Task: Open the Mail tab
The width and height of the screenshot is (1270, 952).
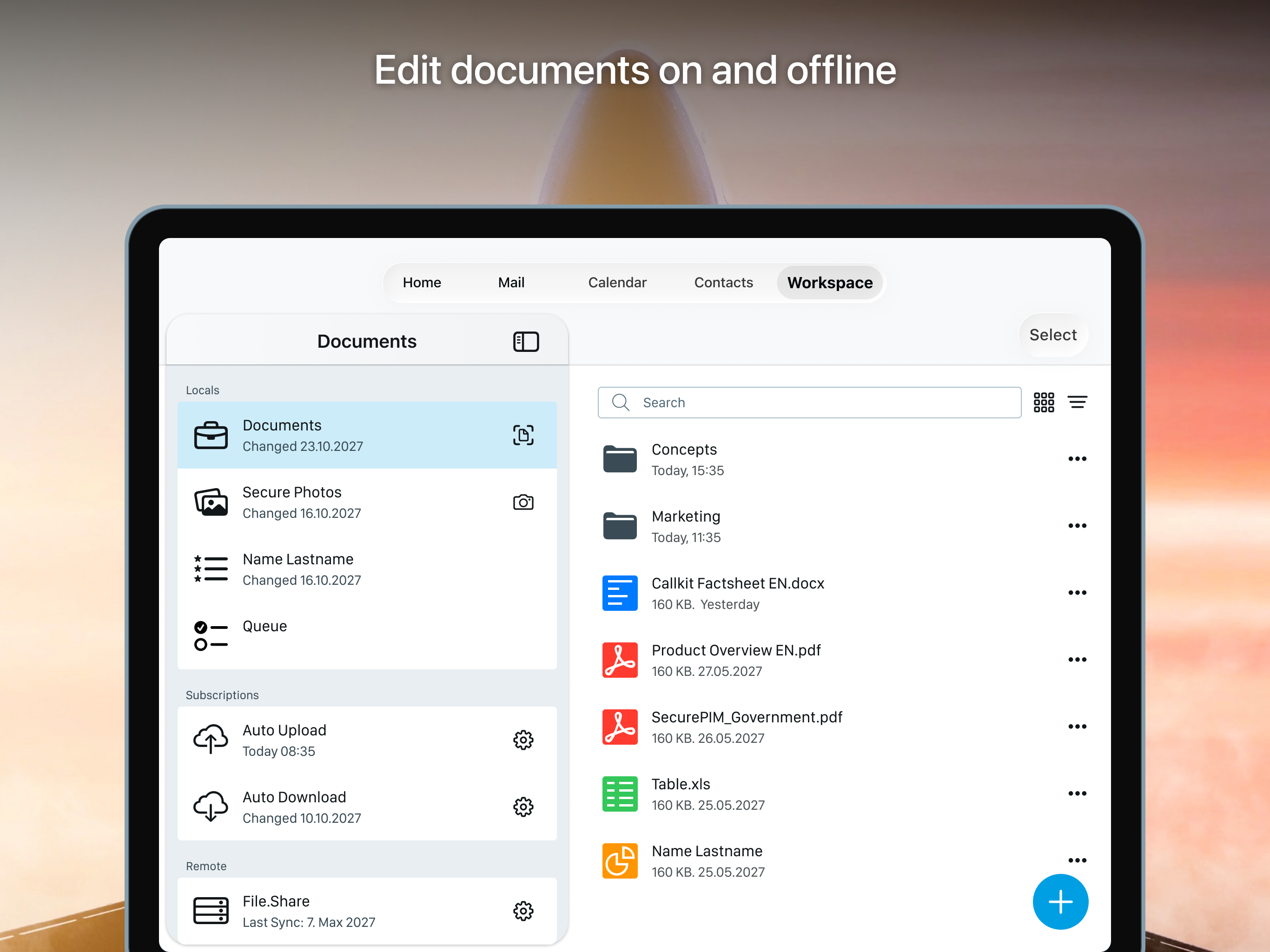Action: click(x=511, y=283)
